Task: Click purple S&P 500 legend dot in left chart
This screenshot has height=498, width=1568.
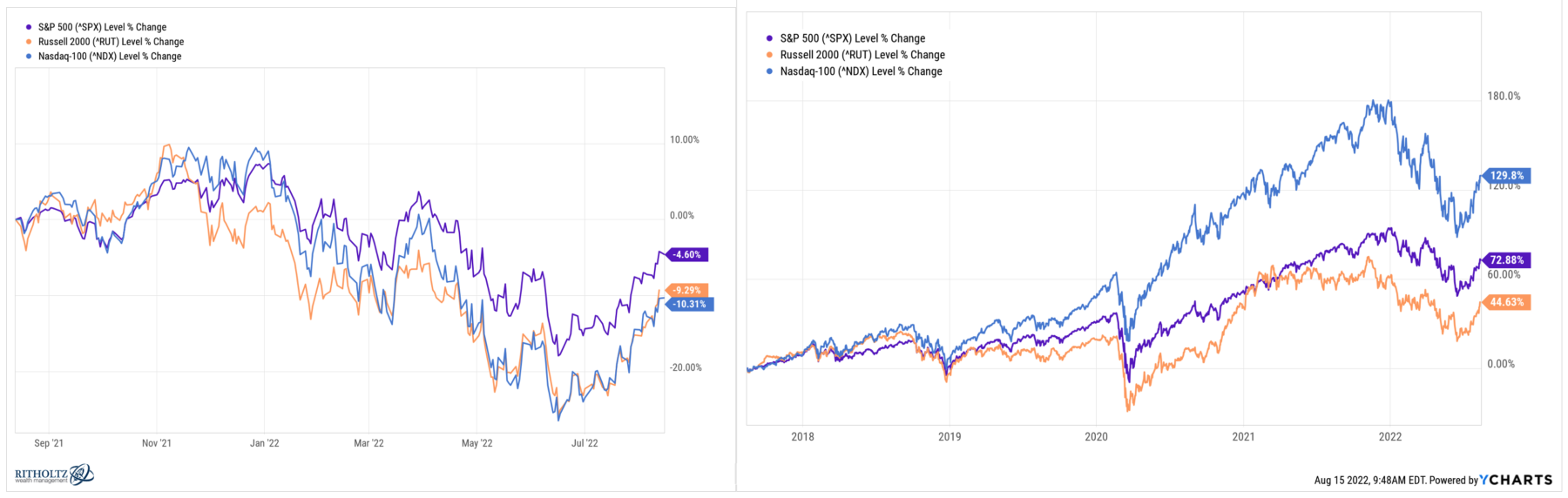Action: pos(30,27)
